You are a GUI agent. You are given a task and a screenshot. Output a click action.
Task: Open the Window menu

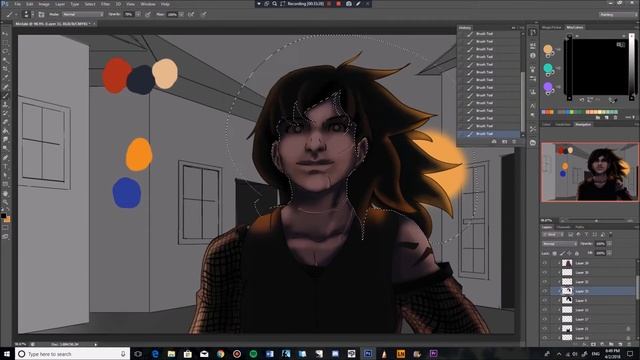[x=148, y=4]
